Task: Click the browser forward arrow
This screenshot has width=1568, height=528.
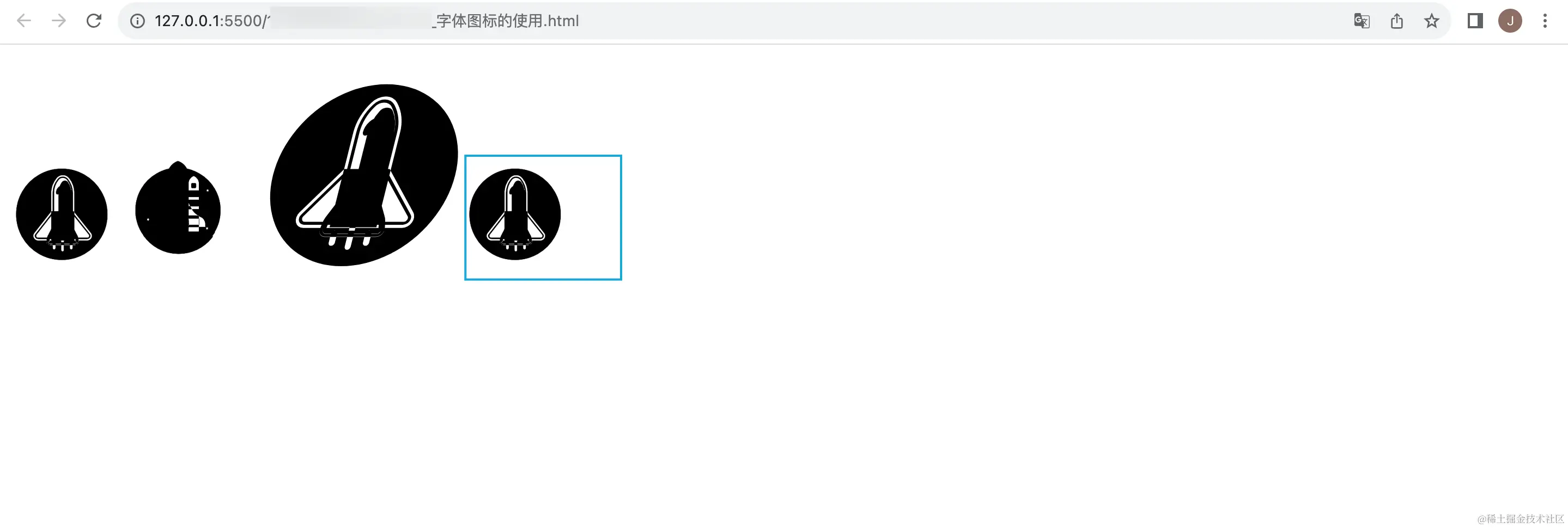Action: click(x=58, y=21)
